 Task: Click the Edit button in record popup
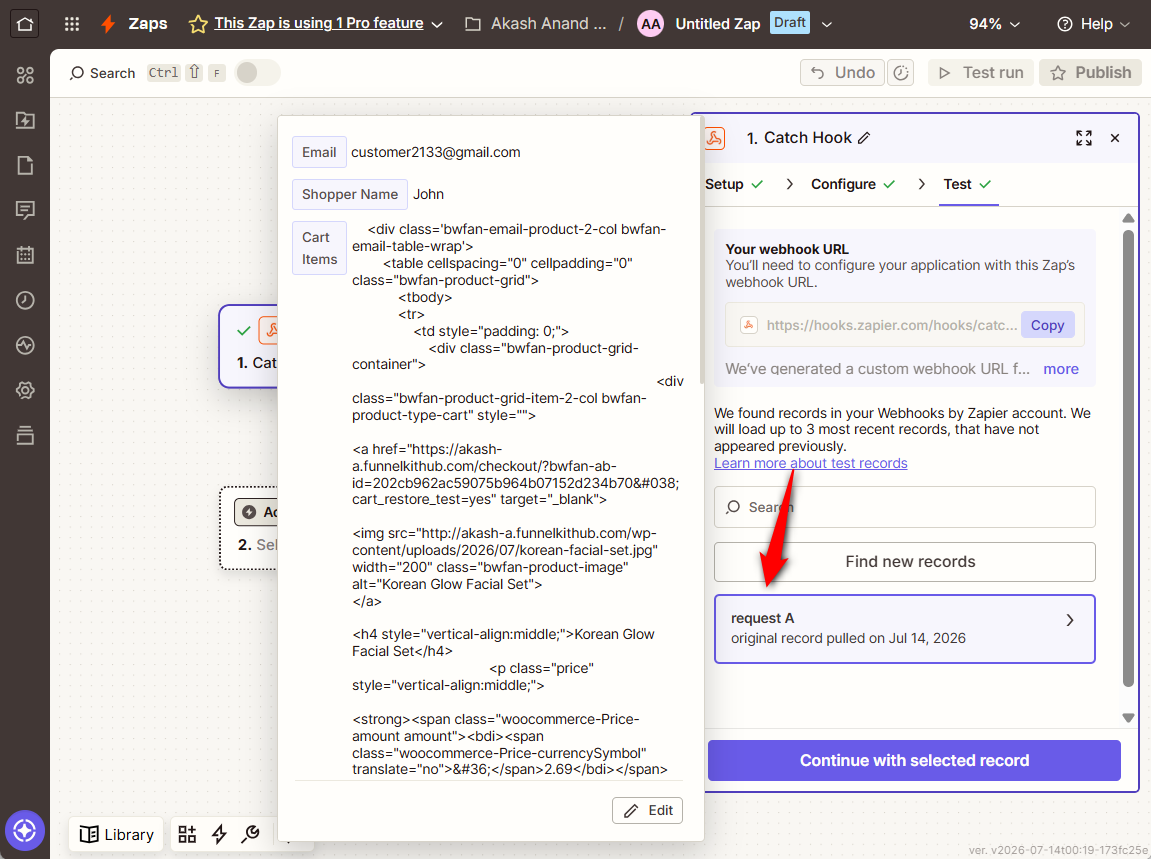[647, 811]
